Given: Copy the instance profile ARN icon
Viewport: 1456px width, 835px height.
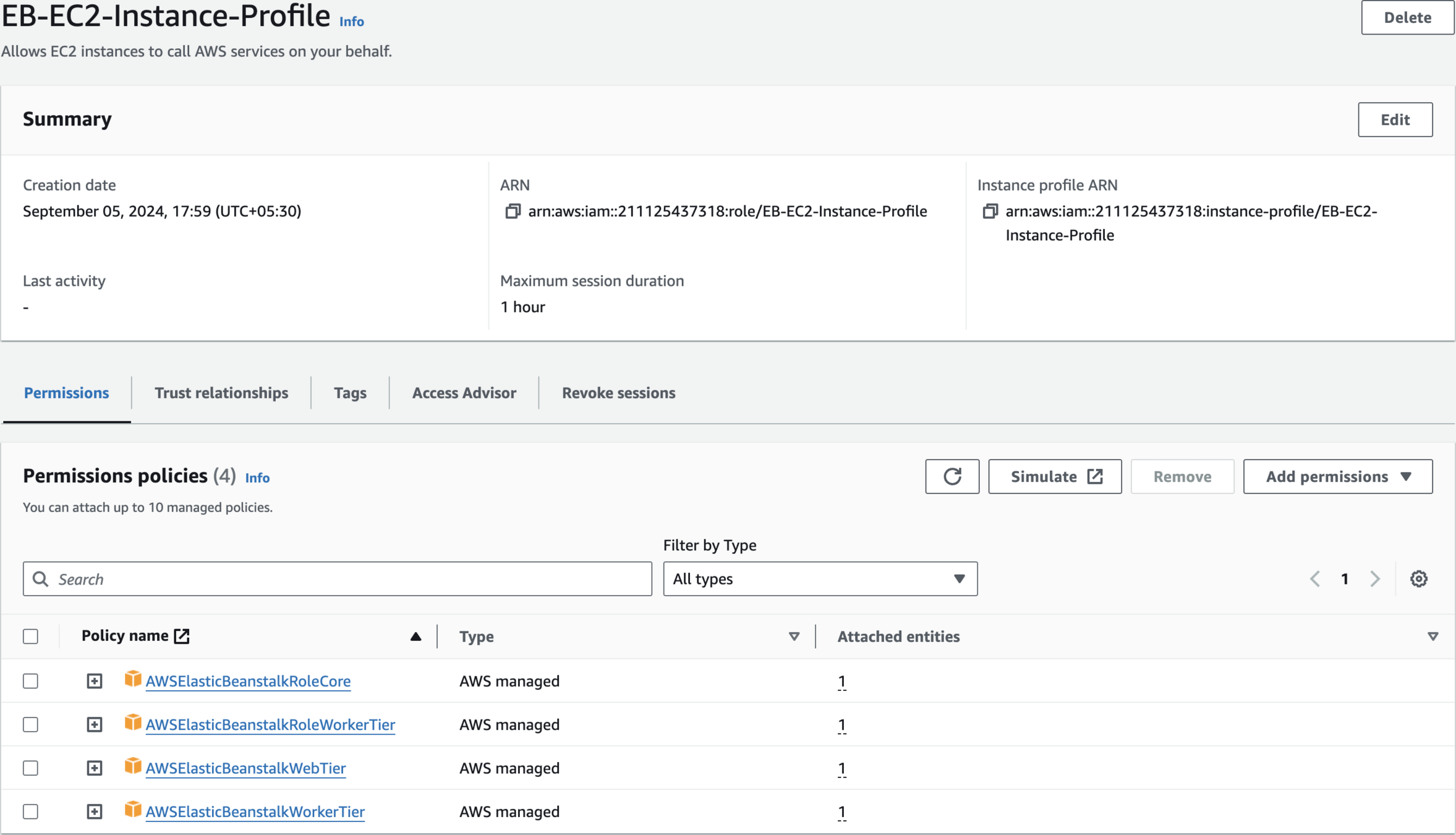Looking at the screenshot, I should point(990,212).
